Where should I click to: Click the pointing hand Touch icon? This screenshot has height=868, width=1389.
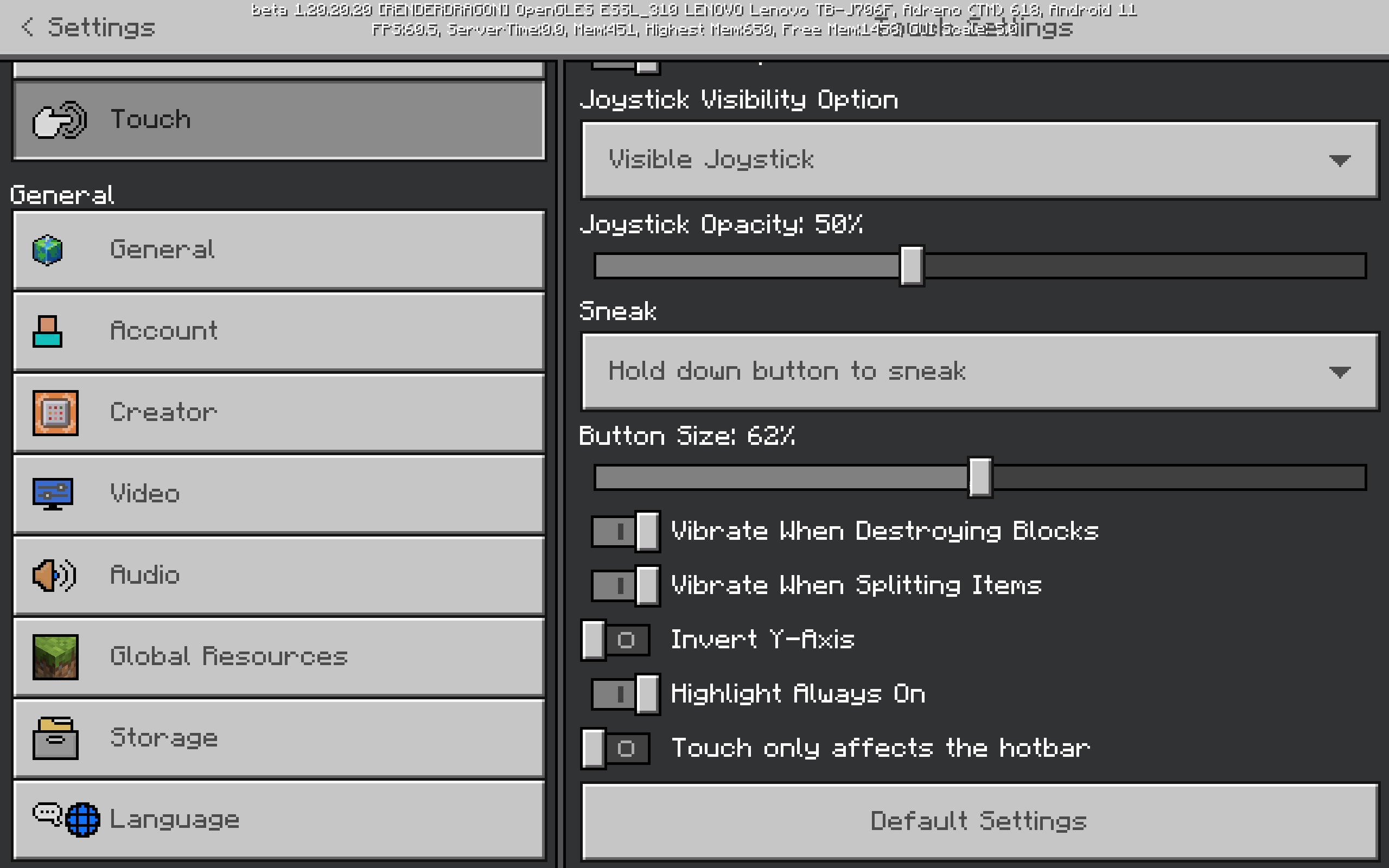click(x=59, y=120)
